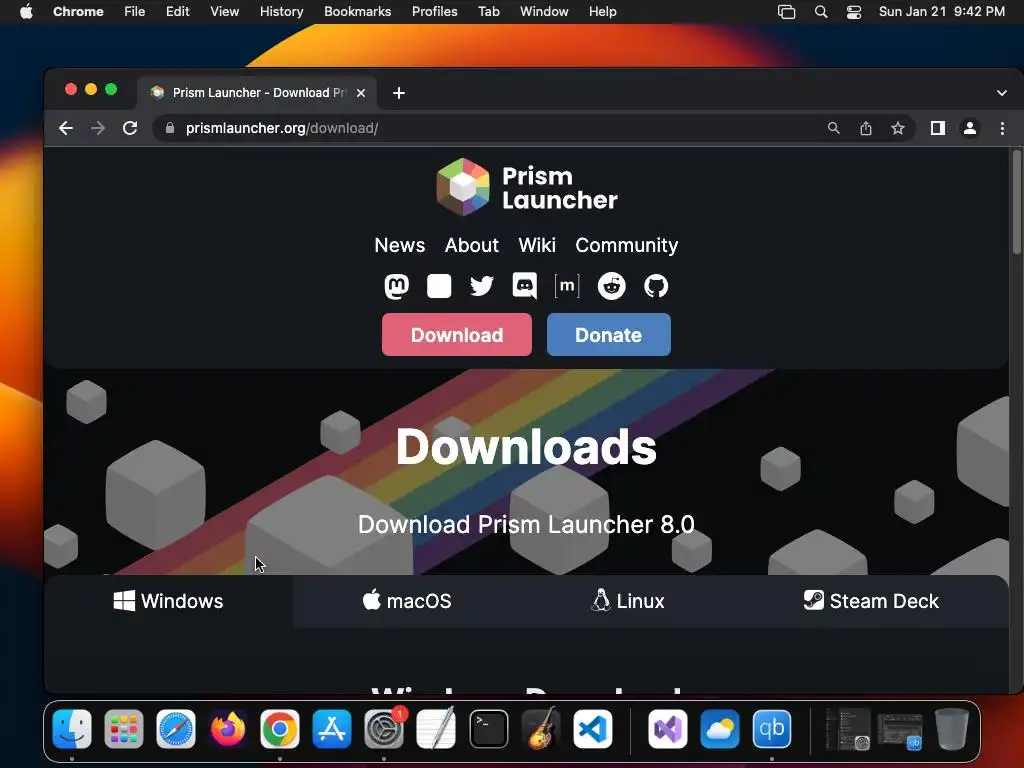Open the Apple menu
The image size is (1024, 768).
coord(26,12)
